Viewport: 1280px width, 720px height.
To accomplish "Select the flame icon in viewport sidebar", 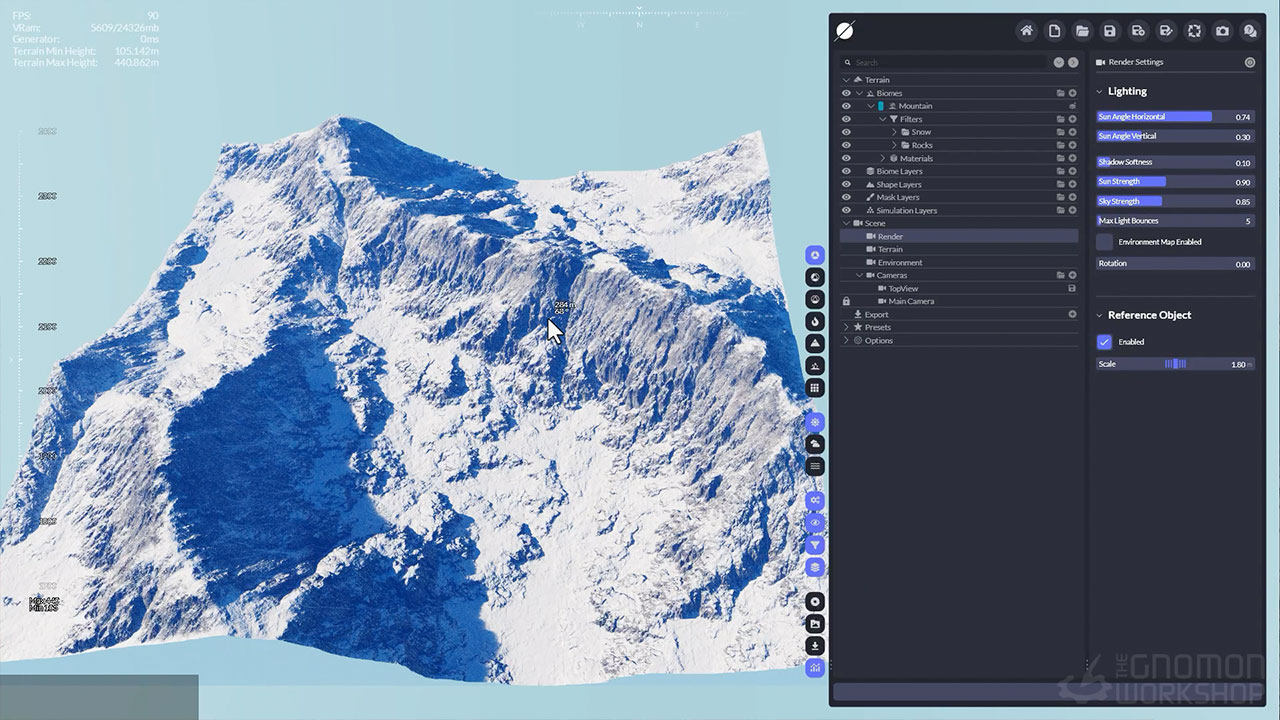I will [815, 322].
